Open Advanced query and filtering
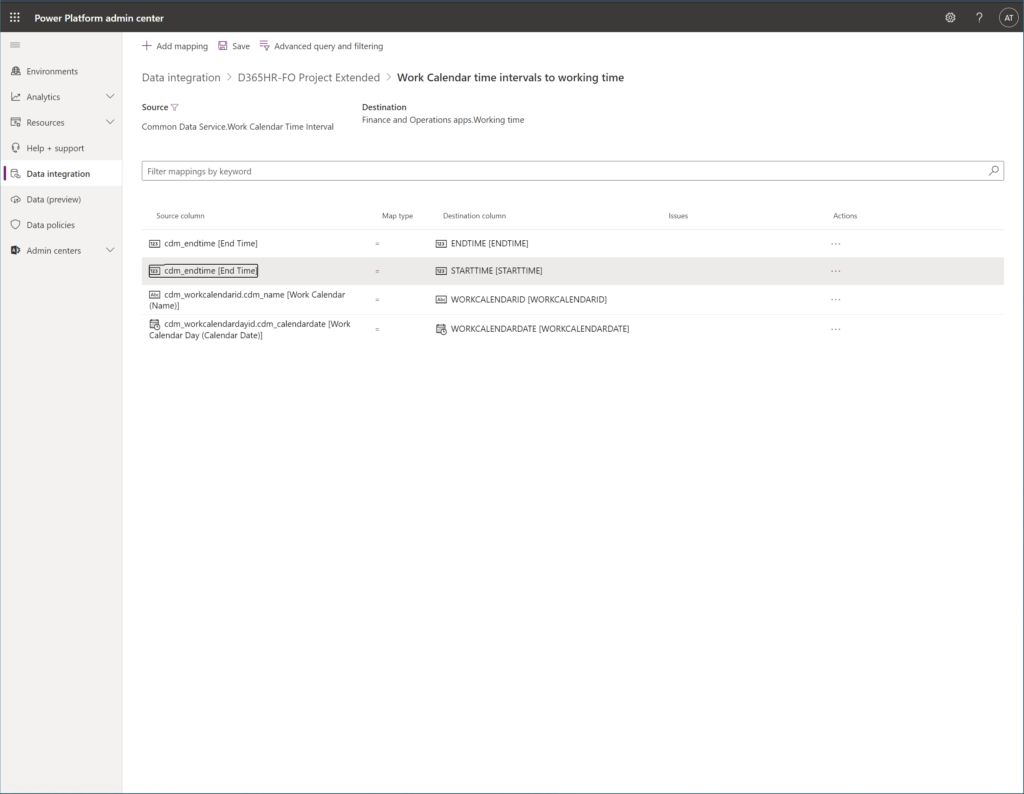This screenshot has height=794, width=1024. point(321,46)
